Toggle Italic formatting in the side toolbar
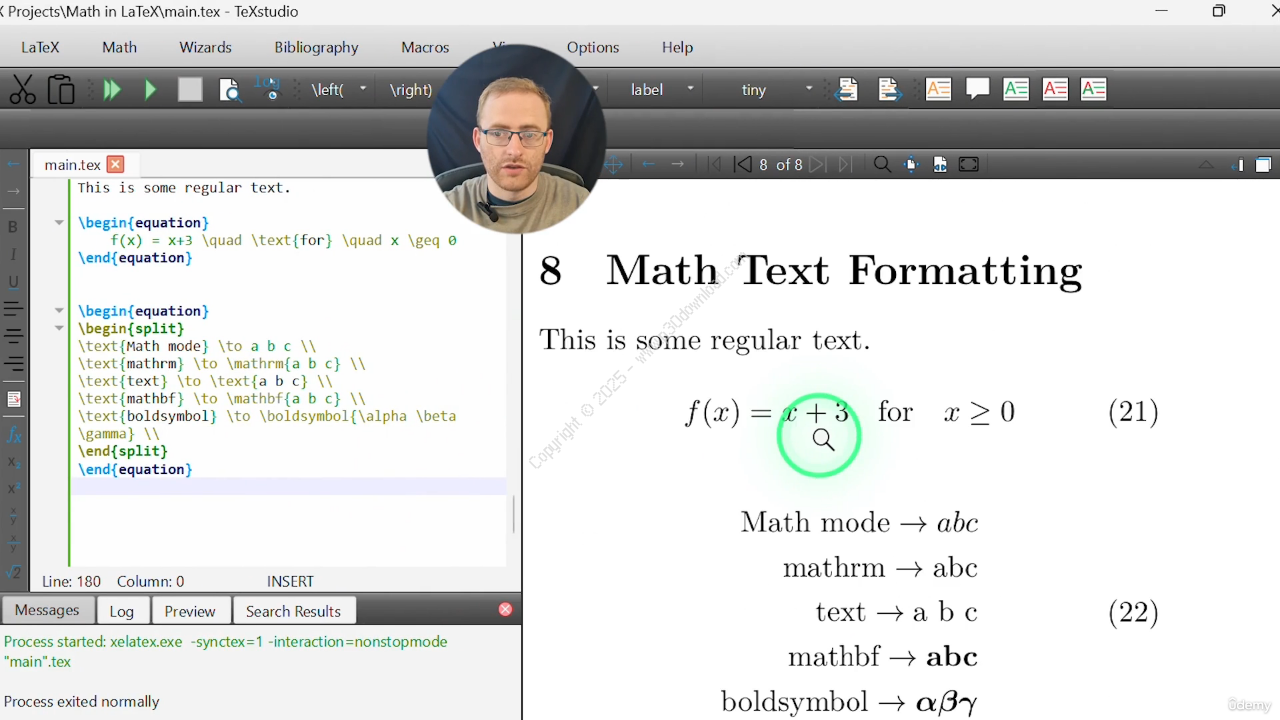This screenshot has height=720, width=1280. coord(13,255)
